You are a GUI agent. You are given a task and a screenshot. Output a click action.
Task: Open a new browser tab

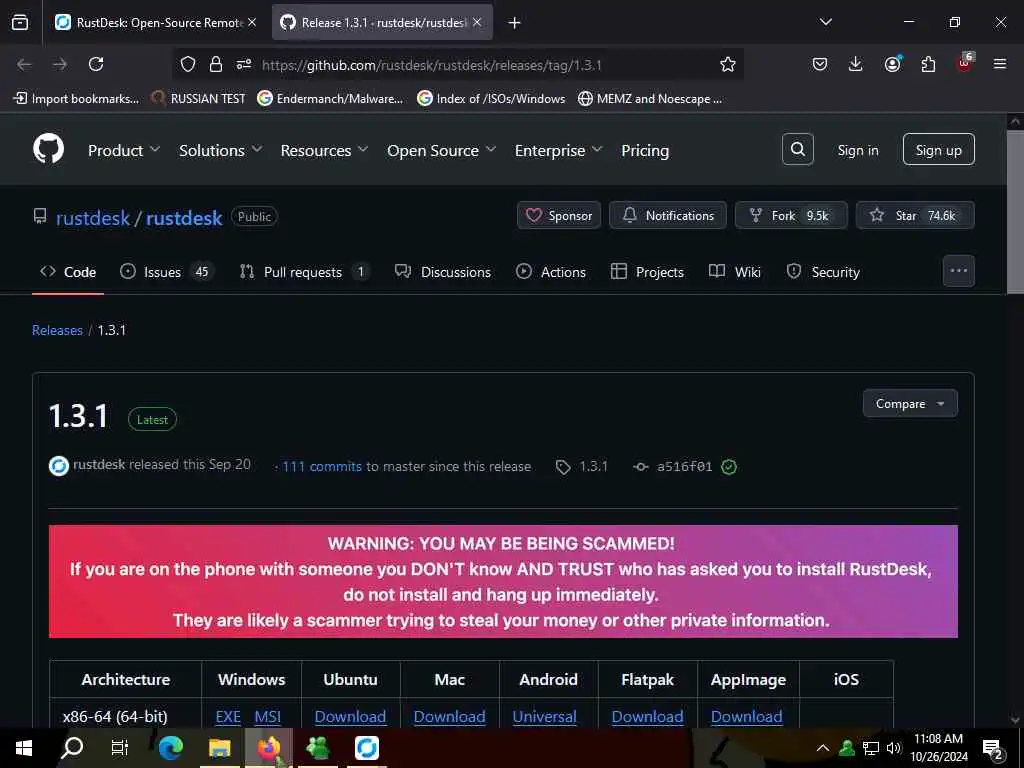point(514,23)
